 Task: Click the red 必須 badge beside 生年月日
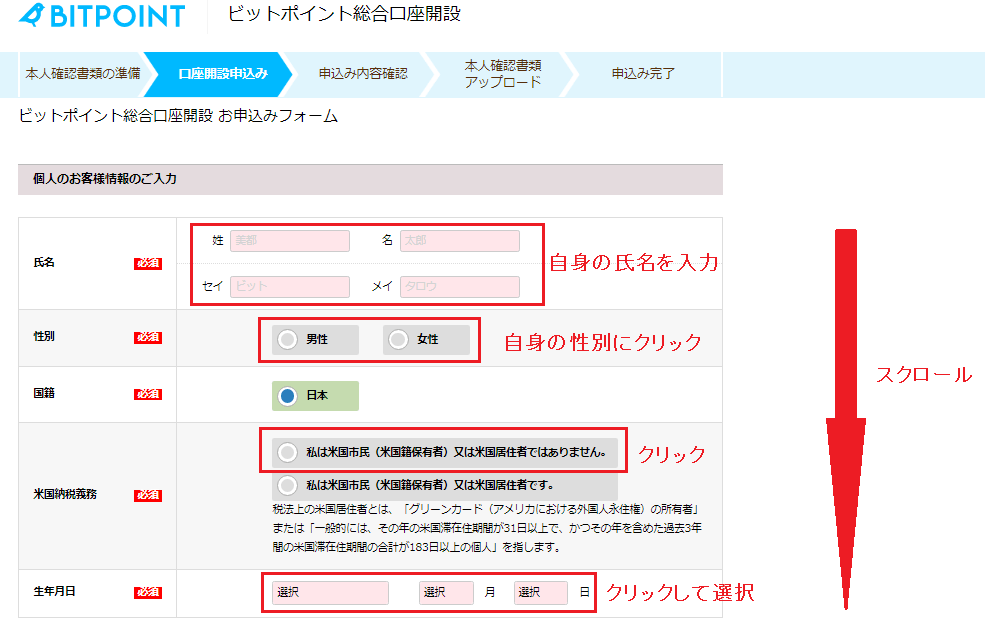(148, 592)
